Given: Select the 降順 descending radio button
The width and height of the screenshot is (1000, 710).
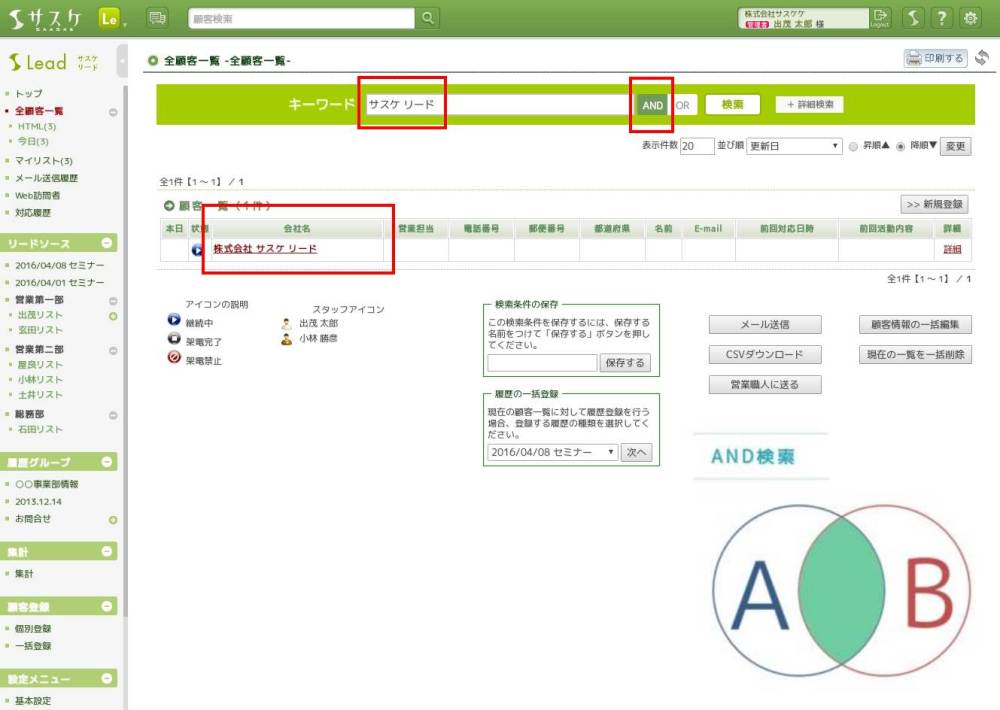Looking at the screenshot, I should point(901,147).
